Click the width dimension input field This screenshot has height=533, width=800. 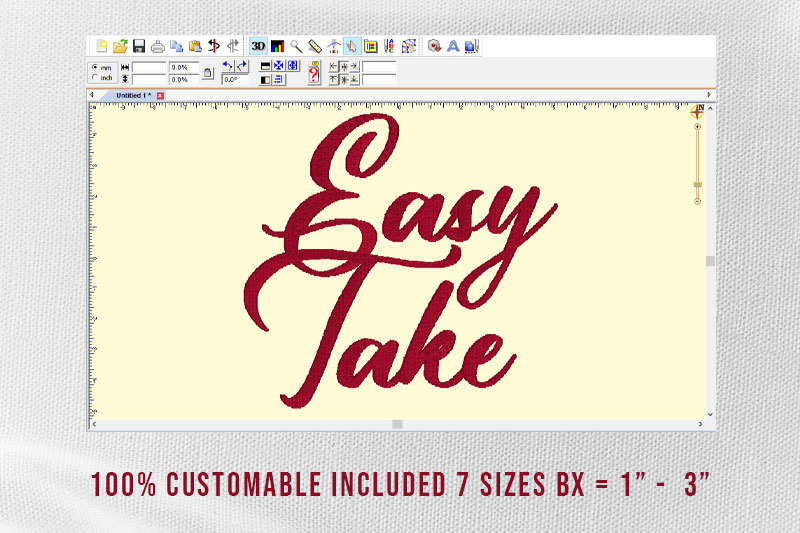click(x=149, y=67)
